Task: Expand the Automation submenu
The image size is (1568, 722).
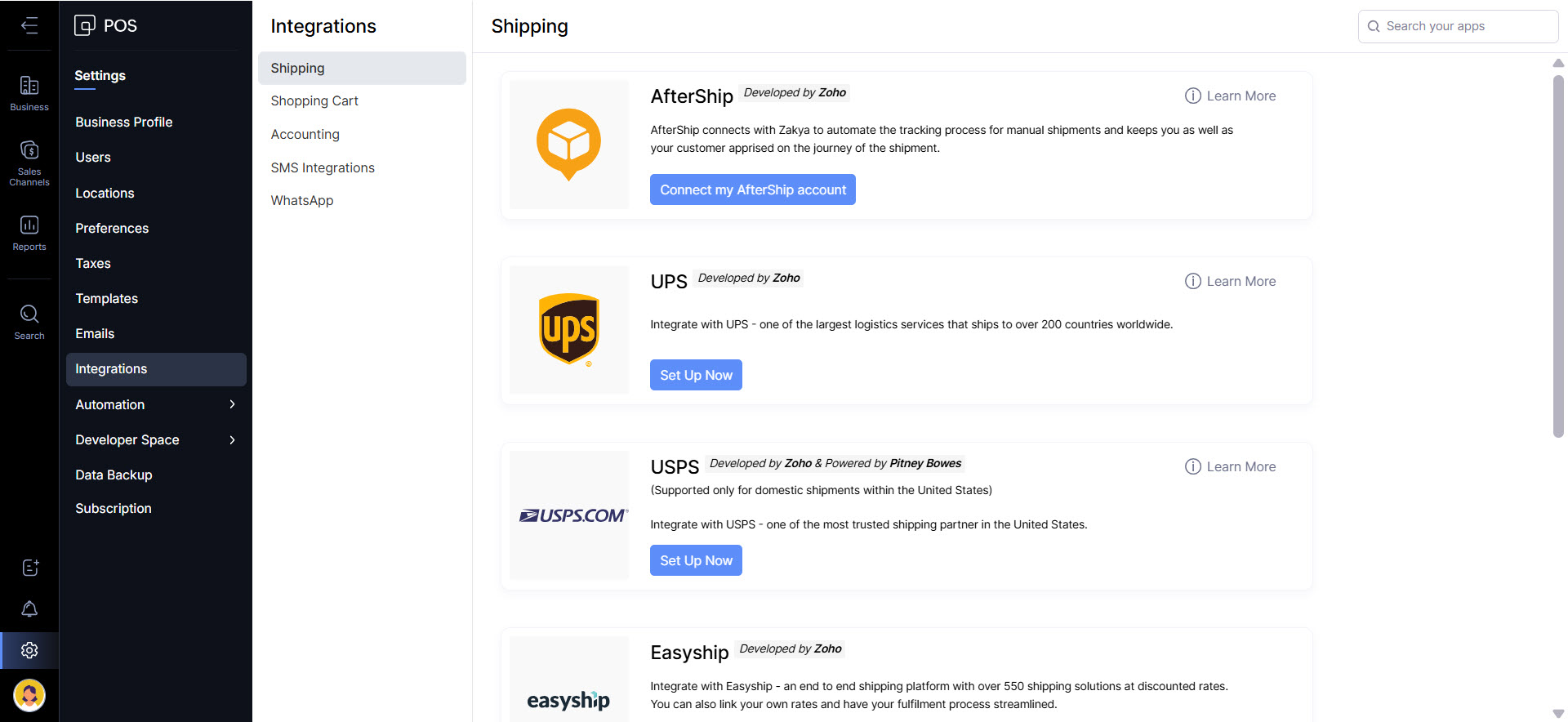Action: coord(232,404)
